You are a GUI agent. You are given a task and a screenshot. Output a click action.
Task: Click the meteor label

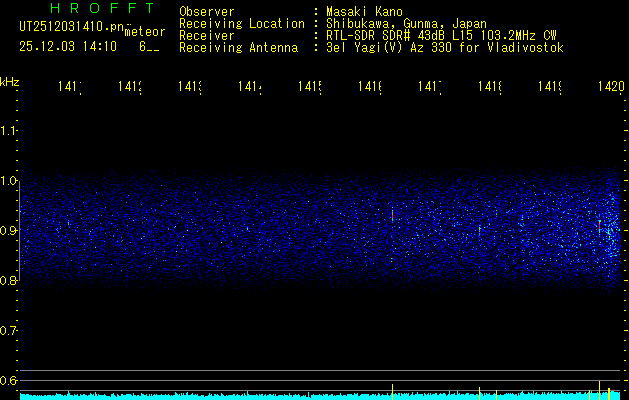point(145,32)
